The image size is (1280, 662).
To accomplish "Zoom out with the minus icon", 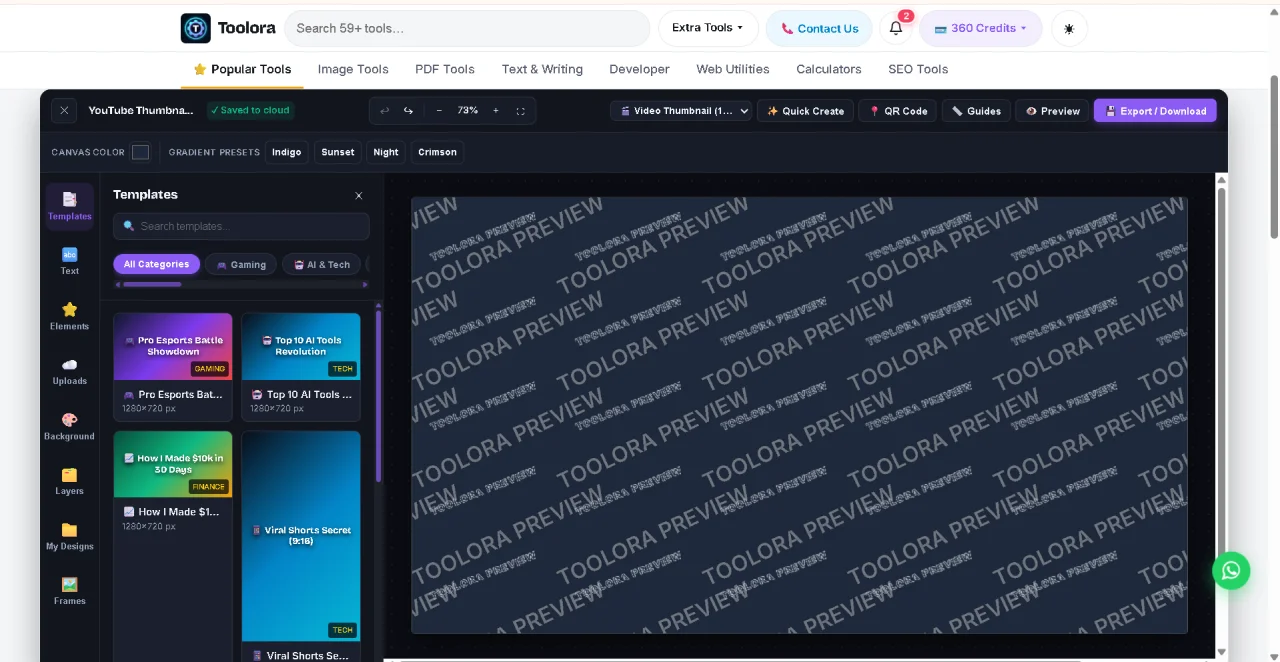I will click(x=439, y=111).
